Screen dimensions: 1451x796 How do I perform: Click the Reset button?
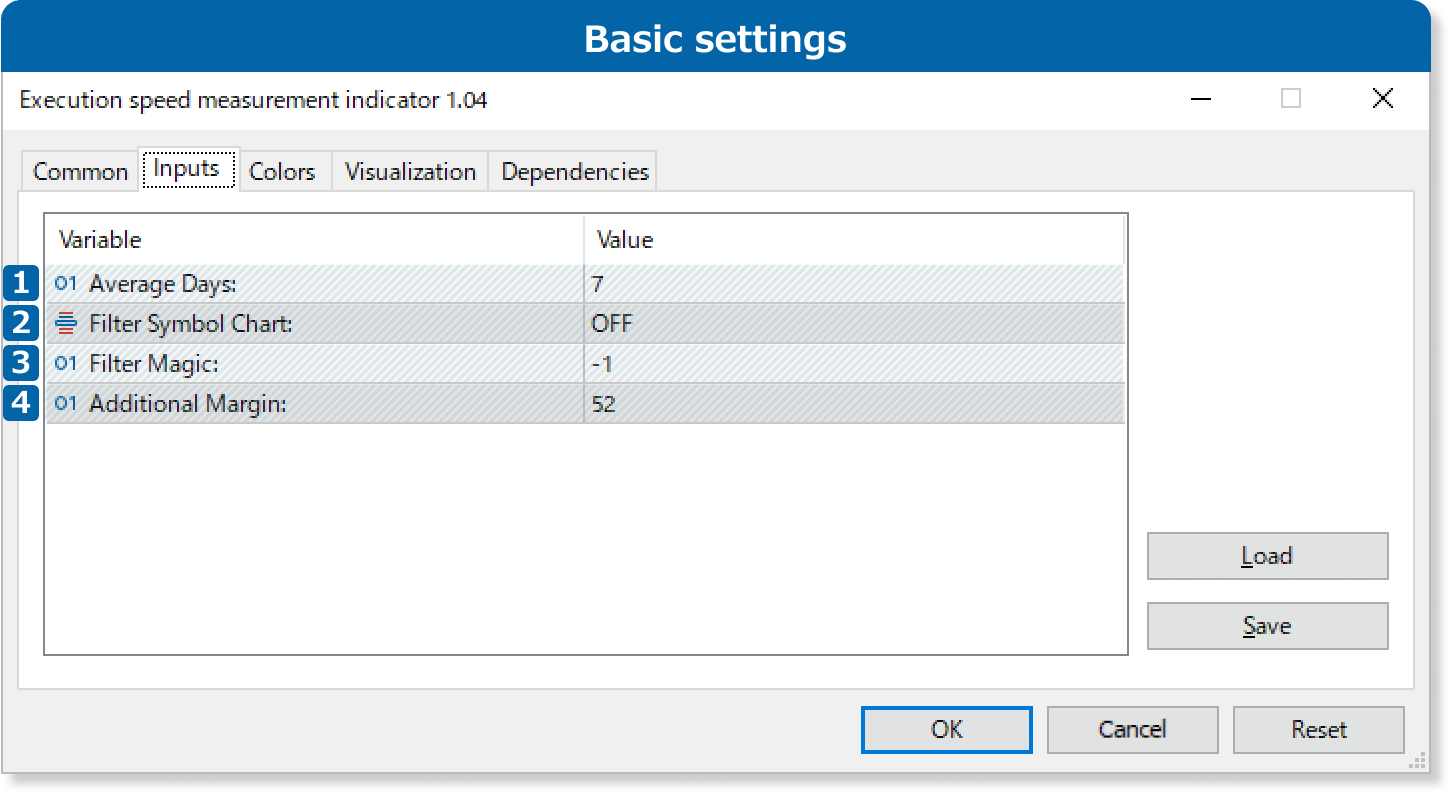pyautogui.click(x=1318, y=730)
